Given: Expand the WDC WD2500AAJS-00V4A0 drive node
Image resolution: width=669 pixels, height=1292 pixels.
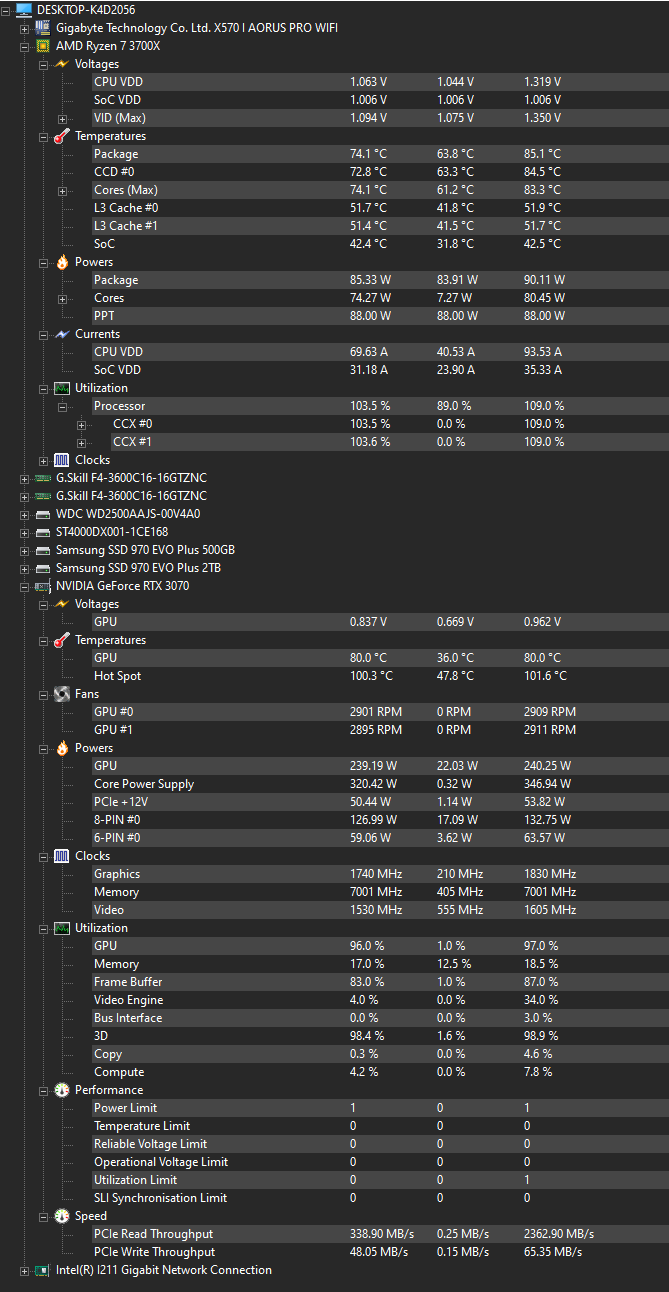Looking at the screenshot, I should [x=25, y=514].
